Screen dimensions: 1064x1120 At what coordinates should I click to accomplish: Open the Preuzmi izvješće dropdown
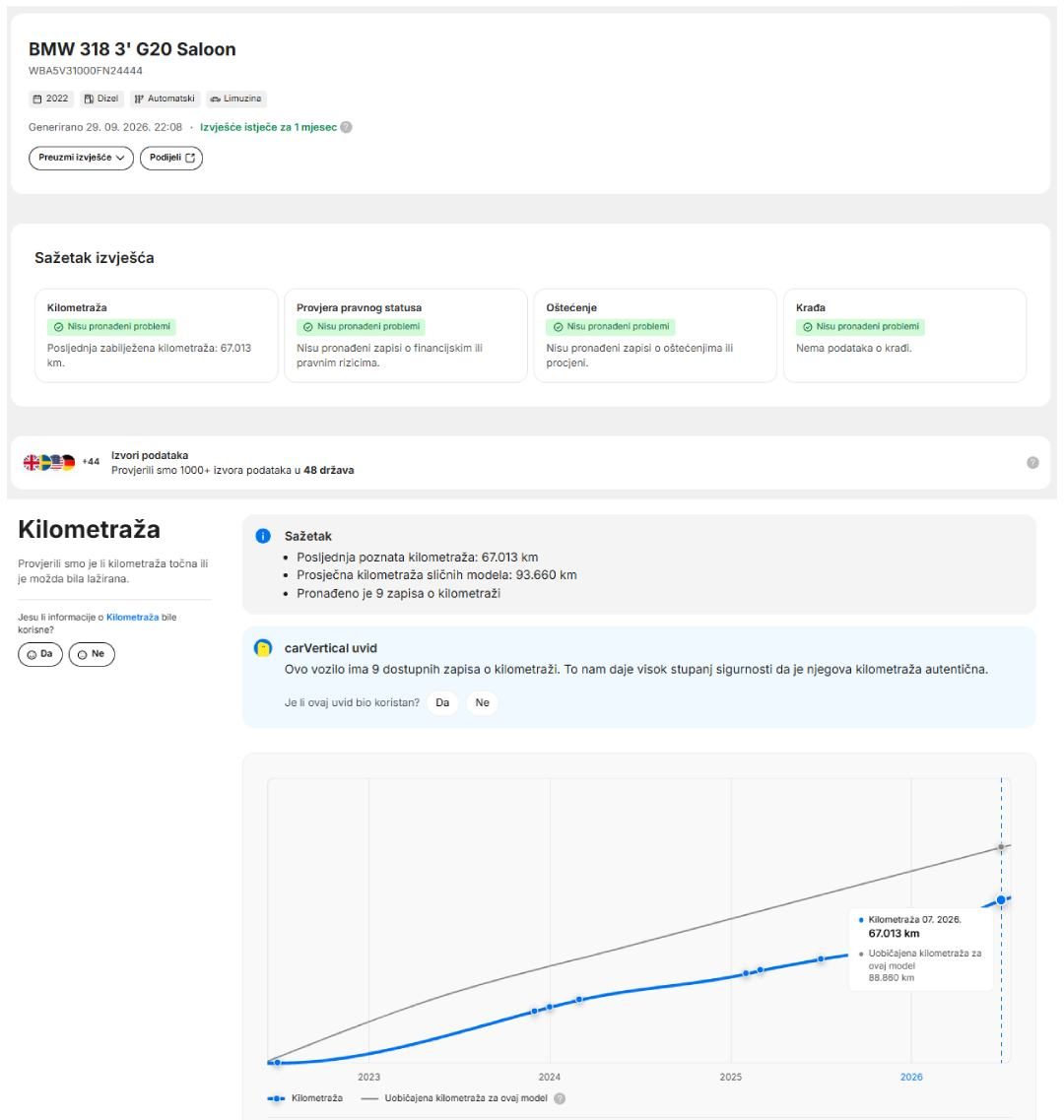click(81, 158)
